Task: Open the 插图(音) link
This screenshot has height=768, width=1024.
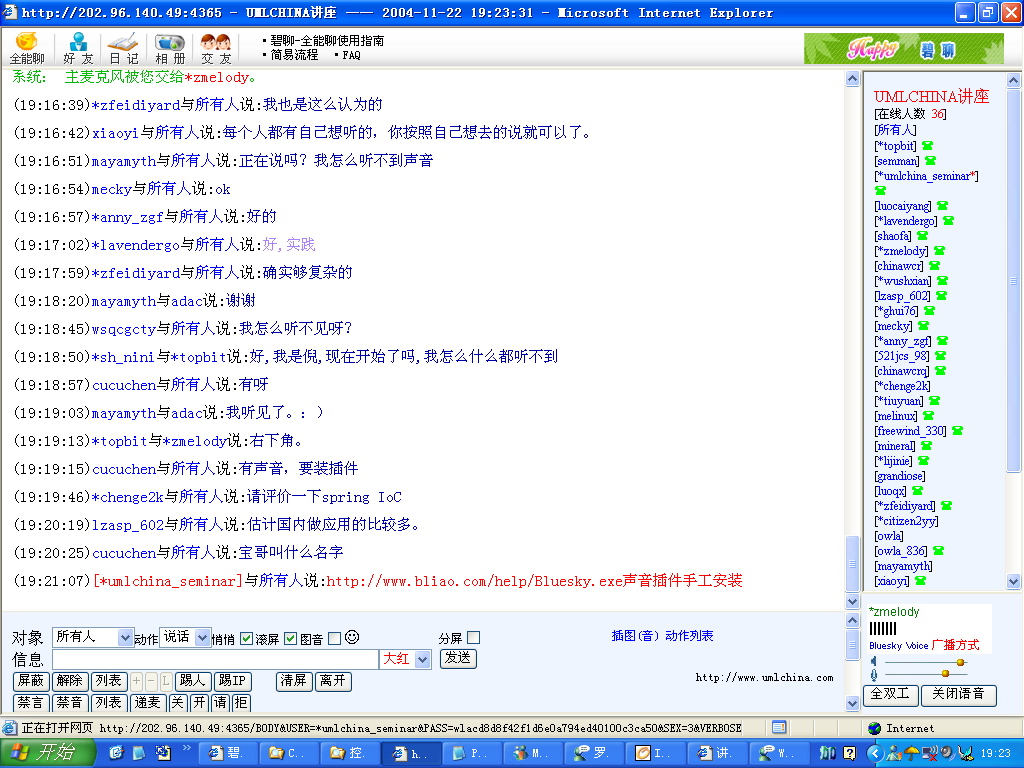Action: [x=636, y=635]
